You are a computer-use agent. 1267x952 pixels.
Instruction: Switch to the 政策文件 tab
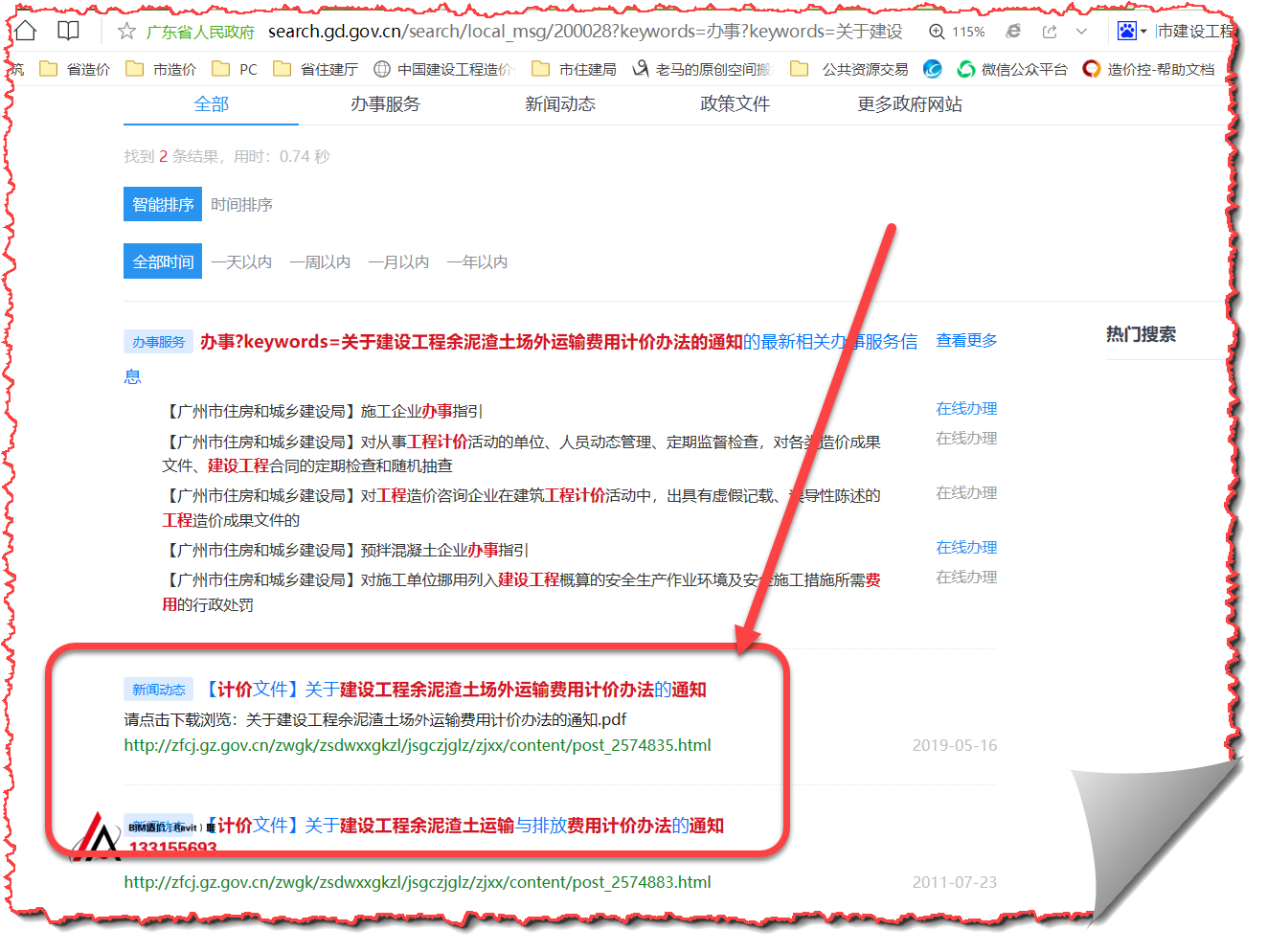[735, 103]
